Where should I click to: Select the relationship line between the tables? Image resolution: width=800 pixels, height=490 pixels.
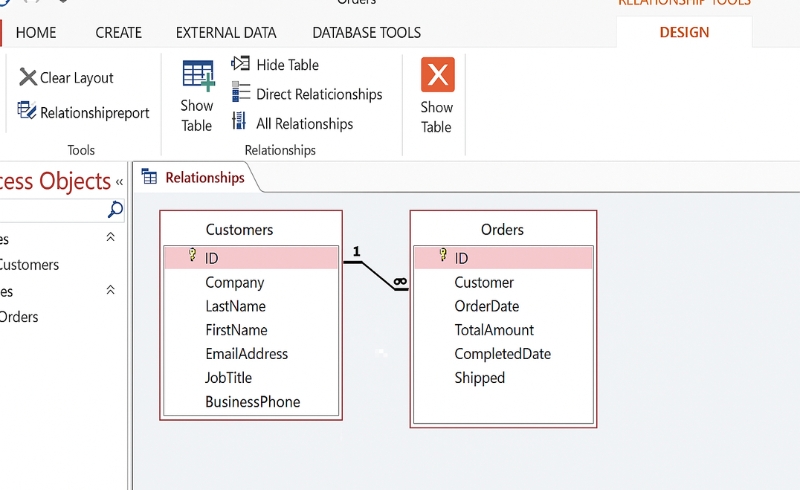378,276
